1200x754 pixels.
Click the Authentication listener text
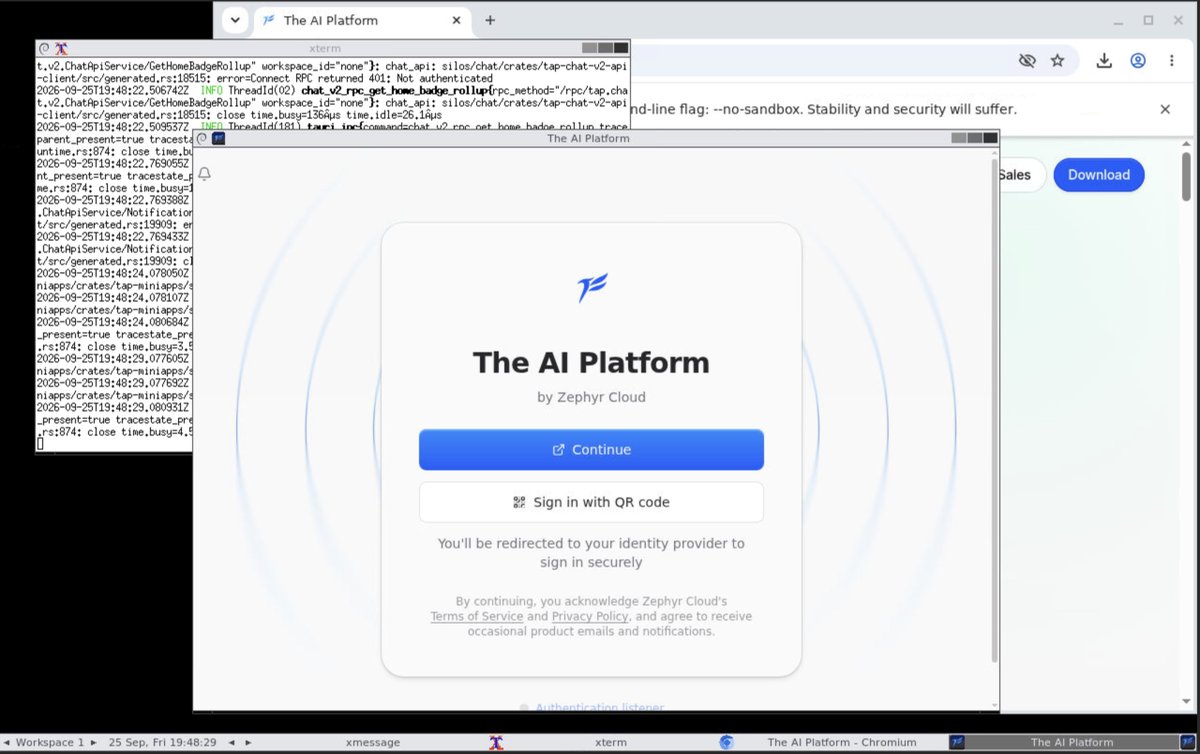[x=599, y=708]
